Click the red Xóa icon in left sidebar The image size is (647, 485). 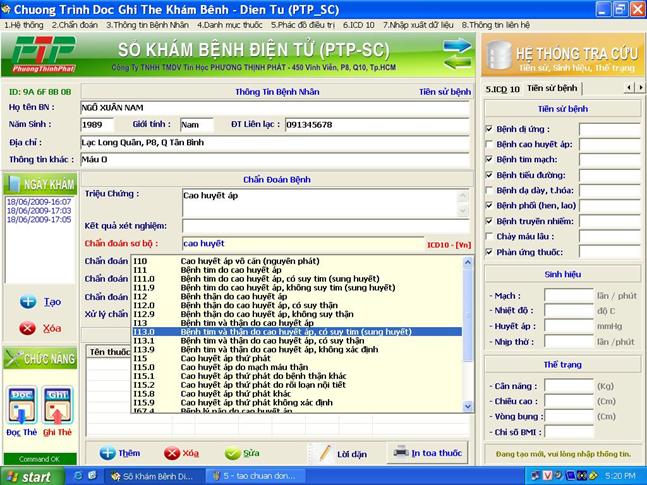coord(27,328)
